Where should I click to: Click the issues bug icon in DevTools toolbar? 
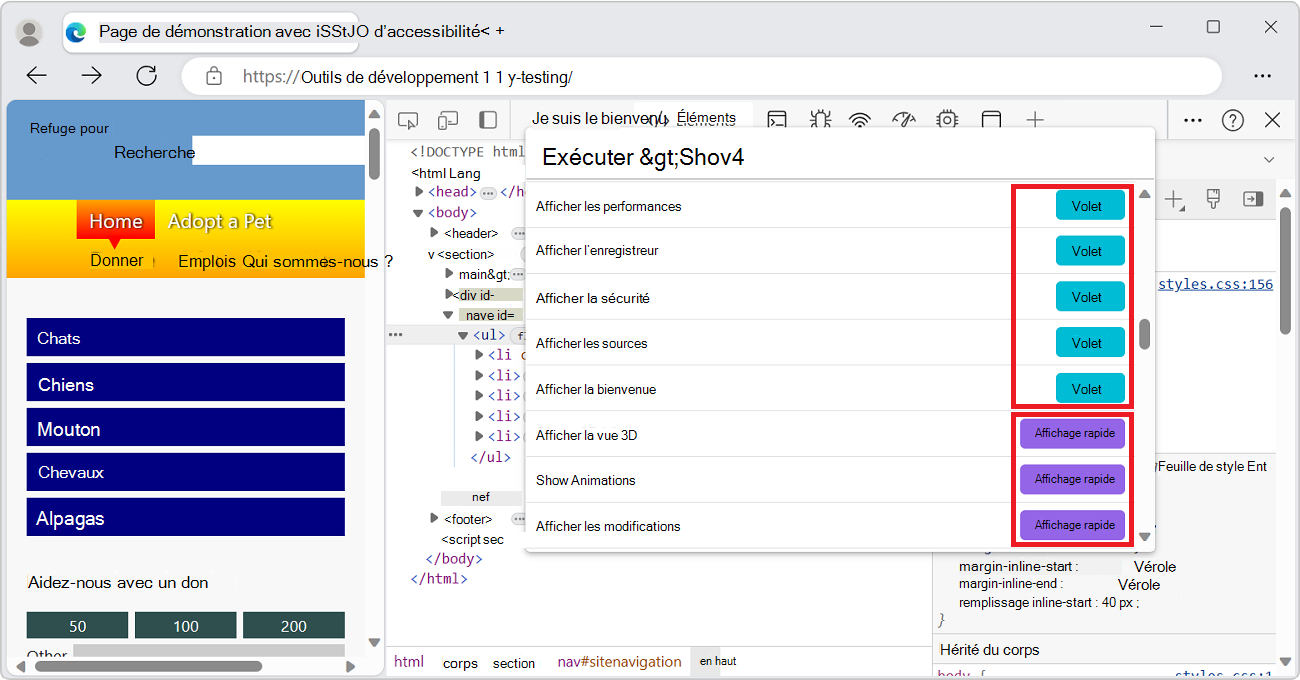click(x=820, y=120)
